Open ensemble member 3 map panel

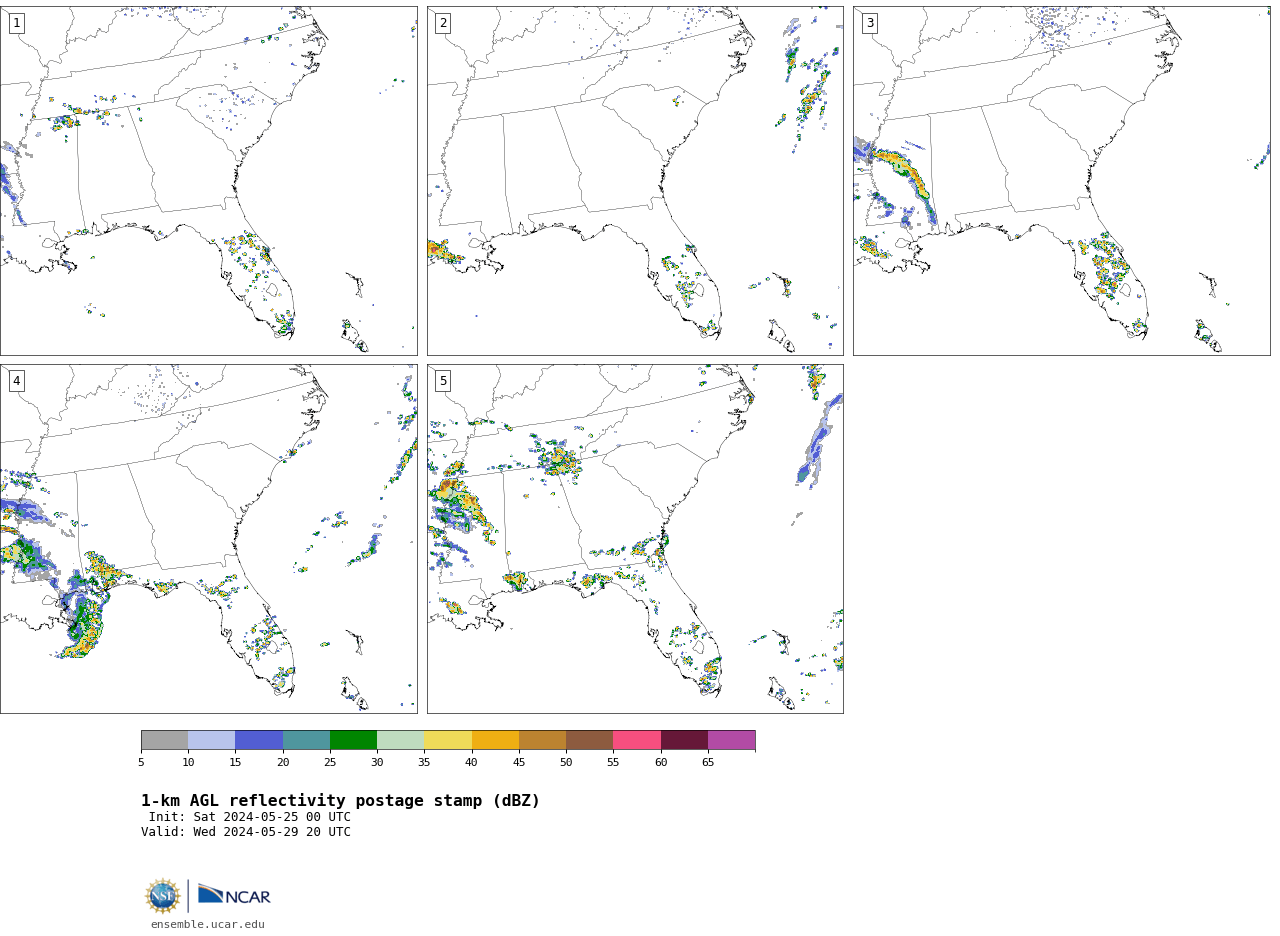1061,181
